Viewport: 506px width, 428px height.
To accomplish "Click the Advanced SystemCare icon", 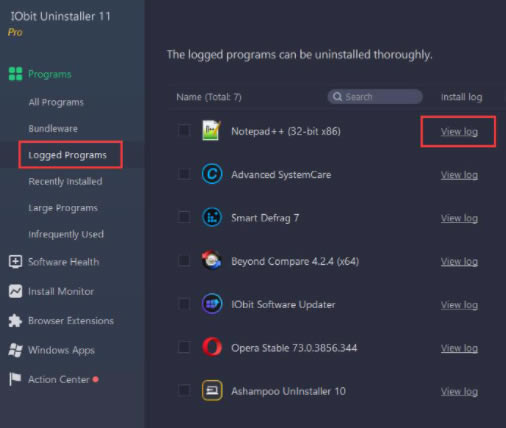I will 212,174.
